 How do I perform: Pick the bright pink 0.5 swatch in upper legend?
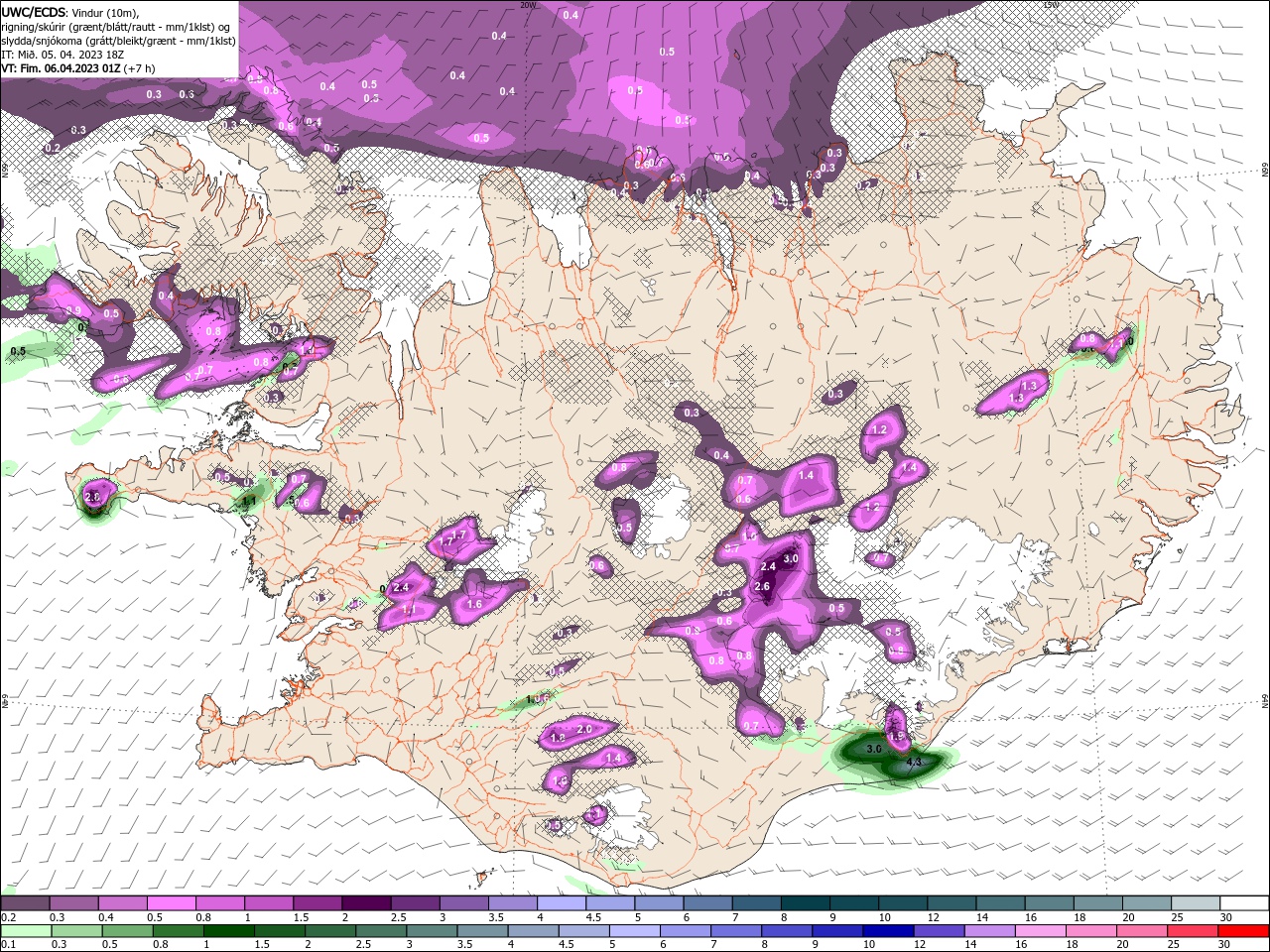coord(171,903)
